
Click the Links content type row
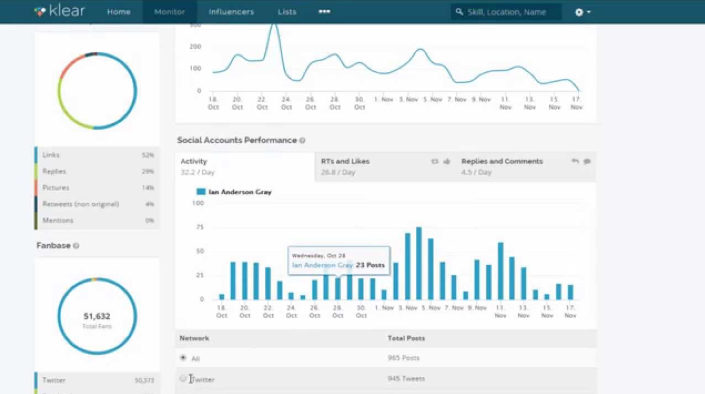97,155
